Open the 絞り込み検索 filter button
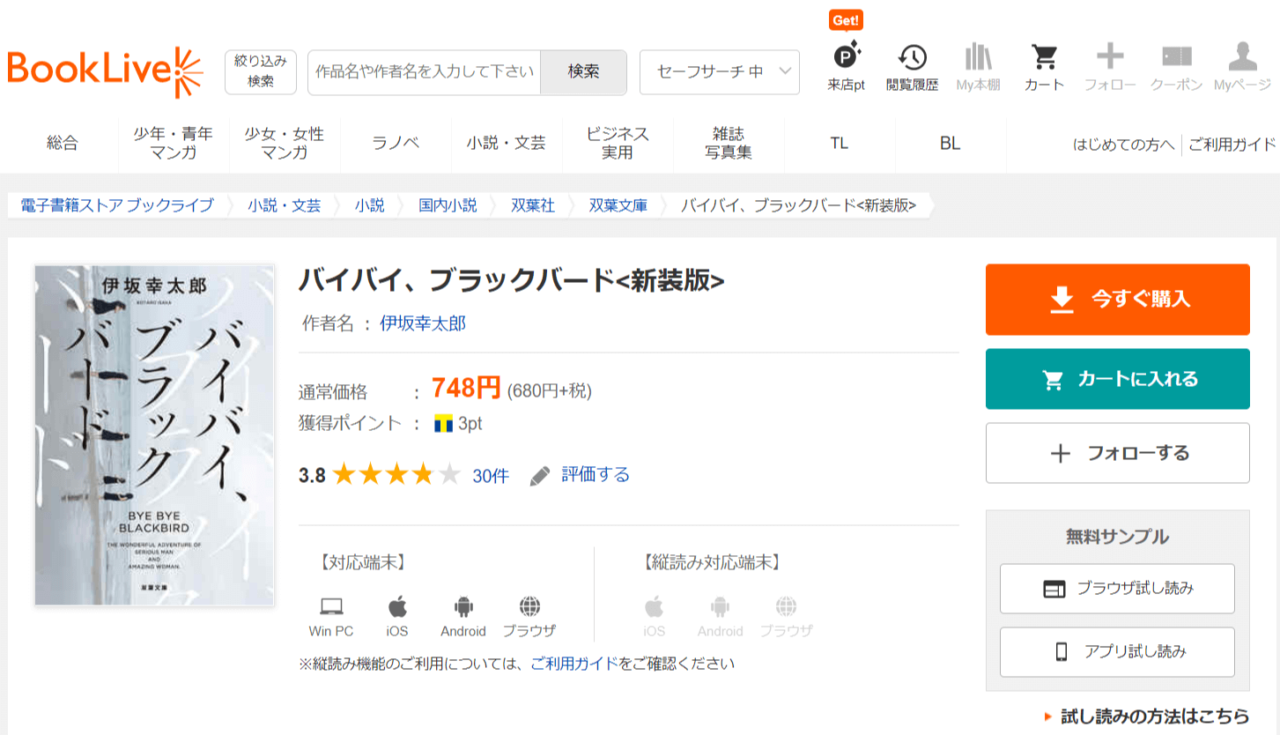The height and width of the screenshot is (735, 1280). [x=261, y=72]
